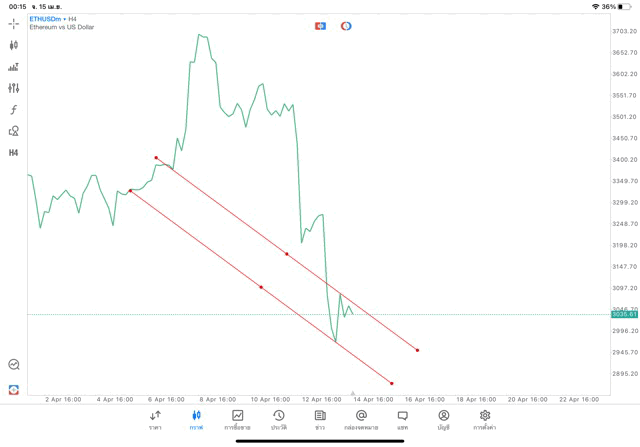Tap the red-blue trade icon at bottom-left
The width and height of the screenshot is (640, 447).
click(x=14, y=389)
